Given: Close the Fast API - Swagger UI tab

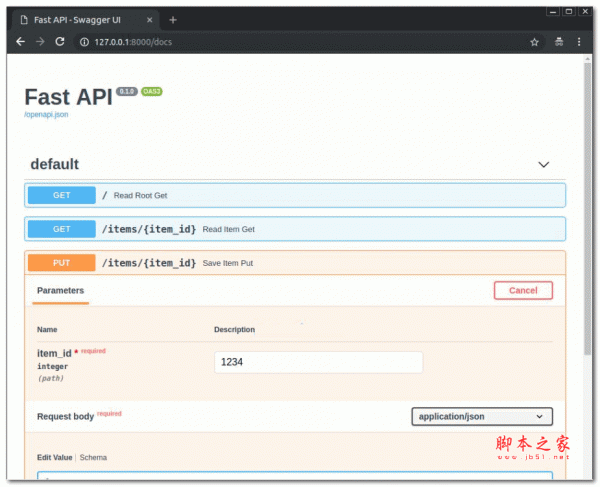Looking at the screenshot, I should (150, 20).
